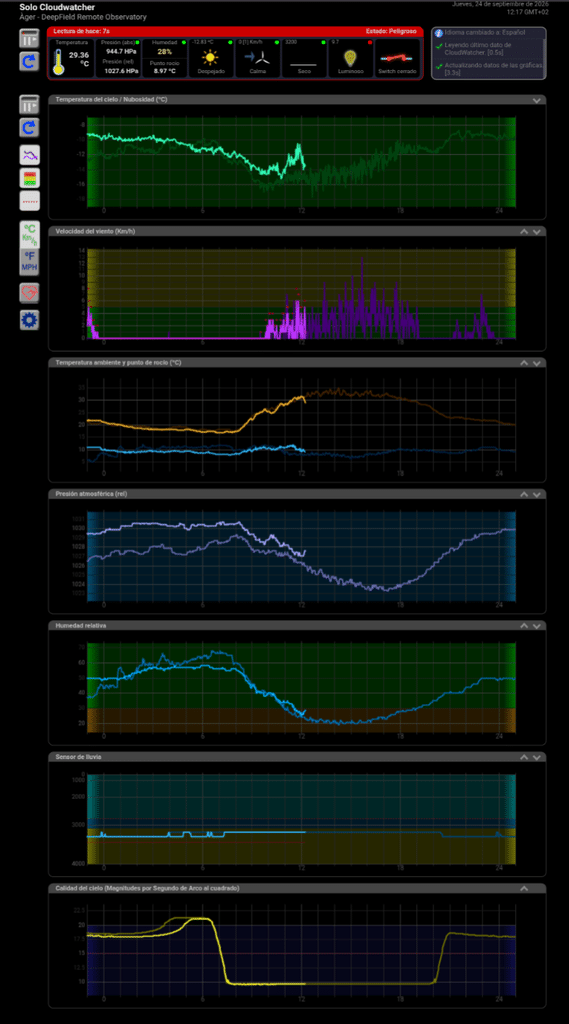Click the refresh icon beside the readings panel
This screenshot has width=569, height=1024.
pyautogui.click(x=29, y=61)
